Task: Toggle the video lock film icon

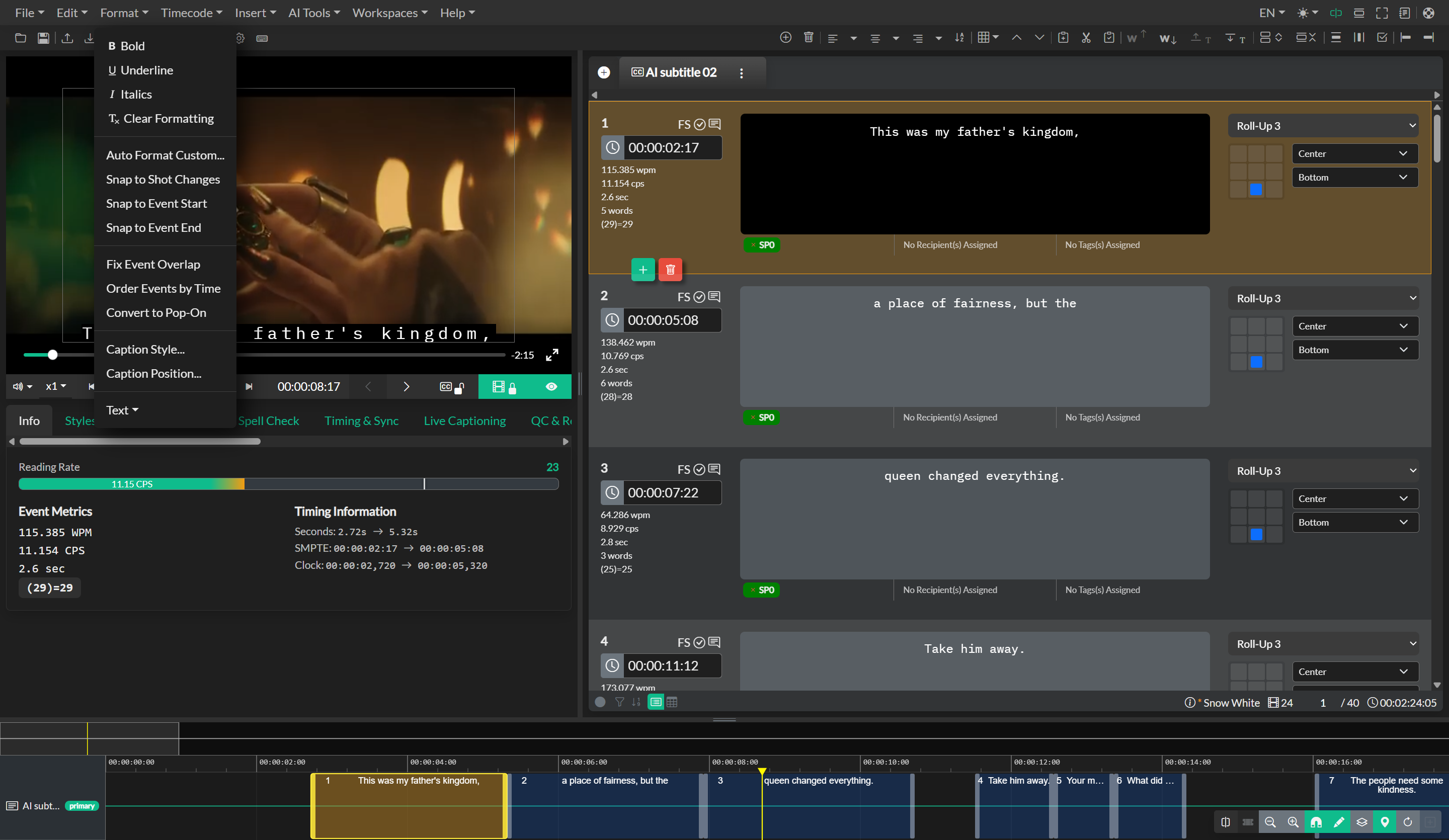Action: click(x=504, y=387)
